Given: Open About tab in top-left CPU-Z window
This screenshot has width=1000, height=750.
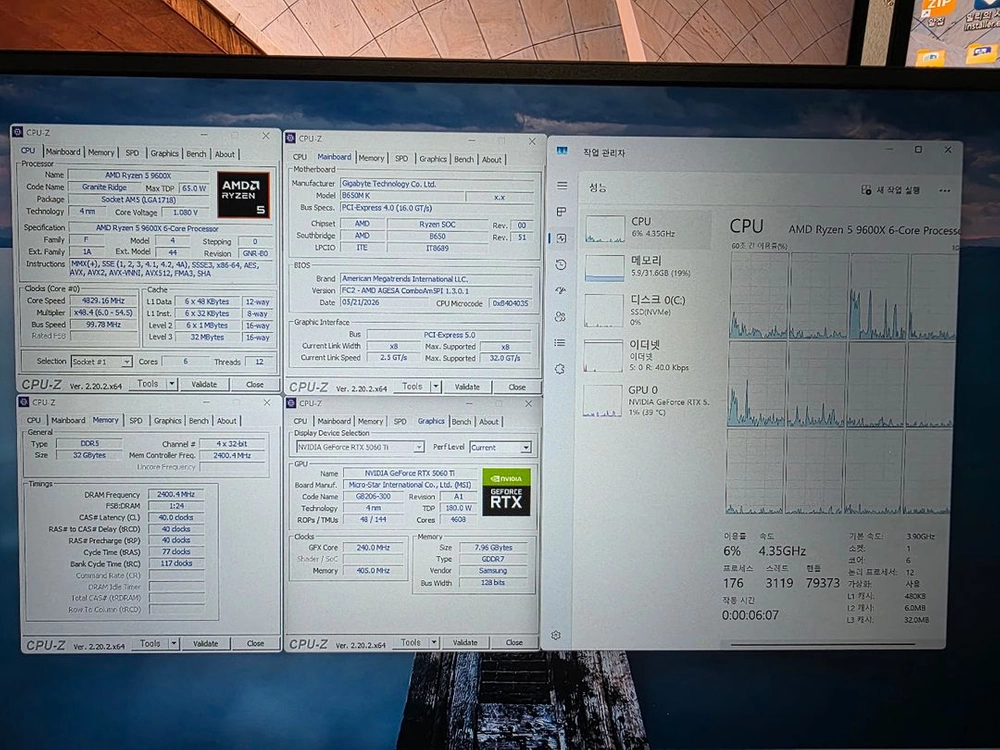Looking at the screenshot, I should coord(224,154).
